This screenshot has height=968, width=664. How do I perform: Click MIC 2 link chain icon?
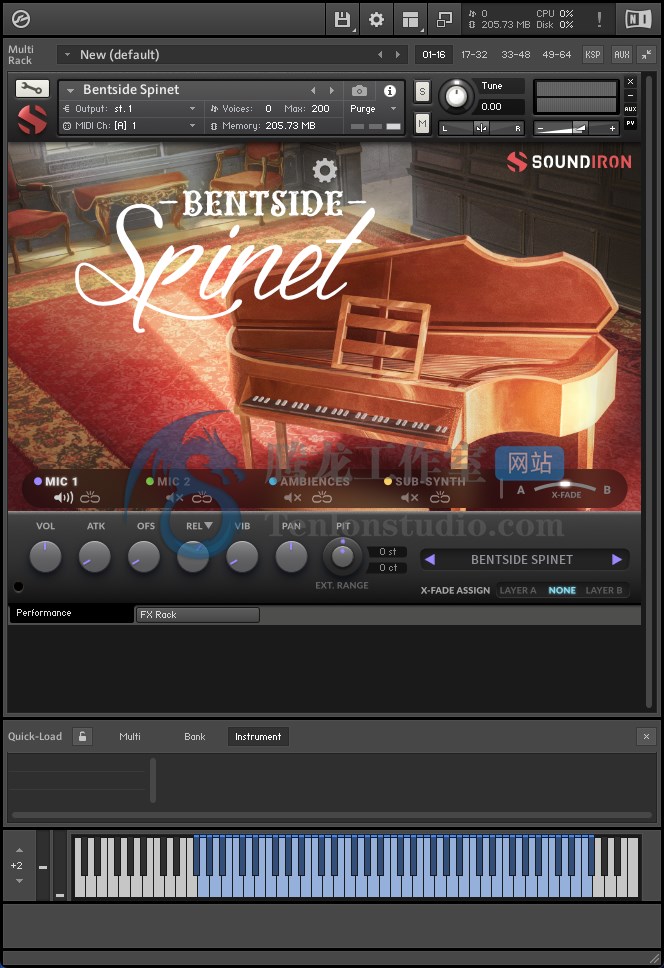[202, 497]
